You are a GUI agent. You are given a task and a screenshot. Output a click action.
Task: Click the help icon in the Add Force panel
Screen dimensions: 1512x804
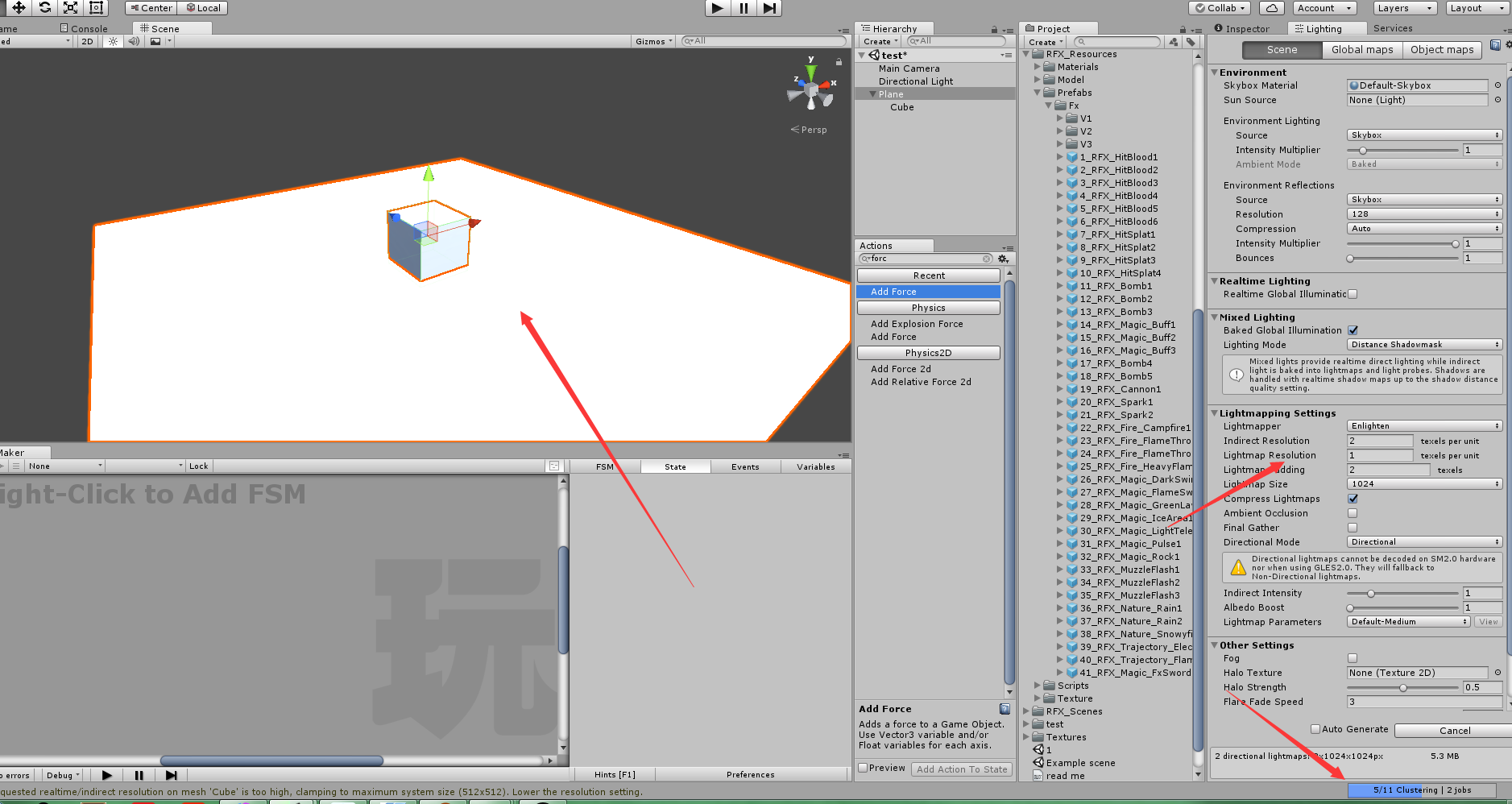point(1004,708)
